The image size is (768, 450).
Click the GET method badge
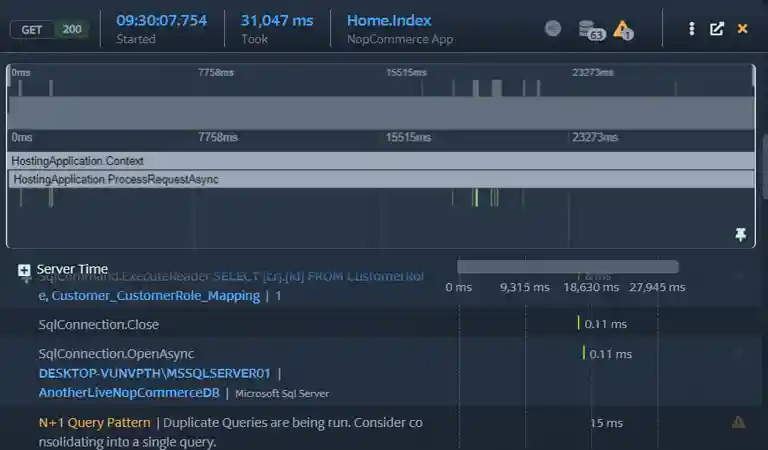pyautogui.click(x=31, y=30)
